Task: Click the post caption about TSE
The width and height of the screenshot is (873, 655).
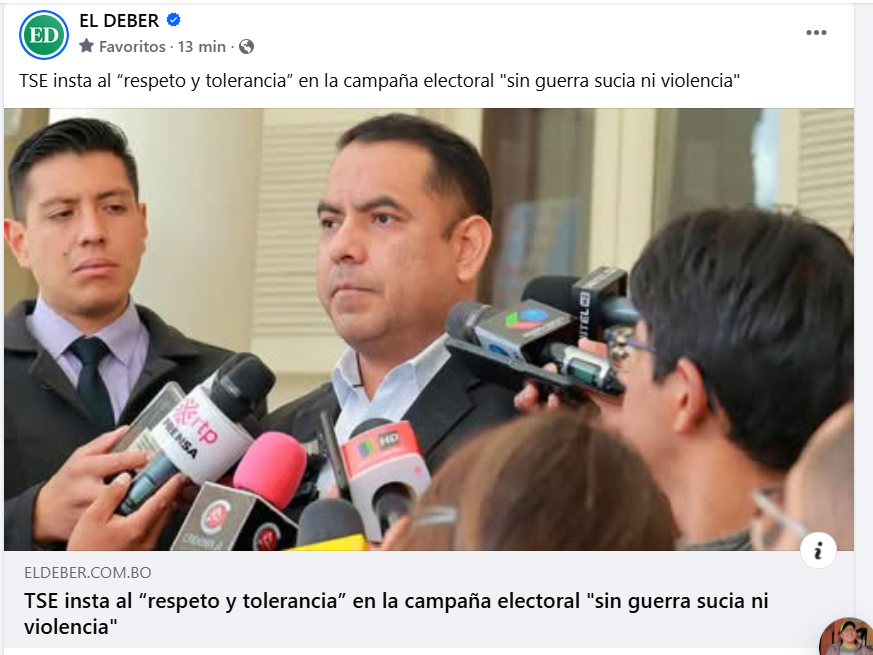Action: pyautogui.click(x=380, y=81)
